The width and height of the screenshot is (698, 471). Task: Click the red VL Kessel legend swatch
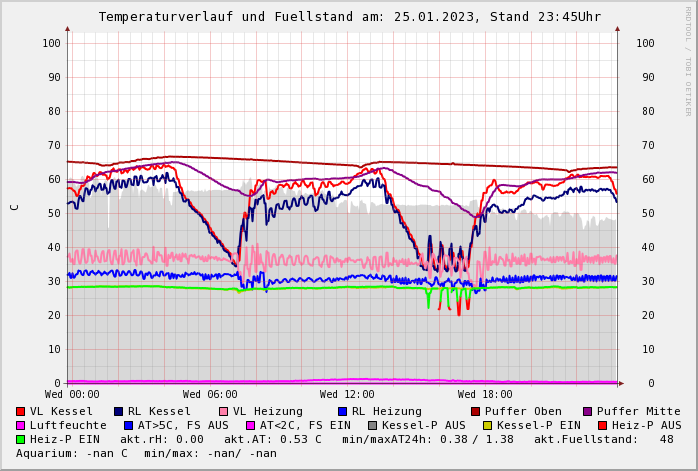(20, 412)
